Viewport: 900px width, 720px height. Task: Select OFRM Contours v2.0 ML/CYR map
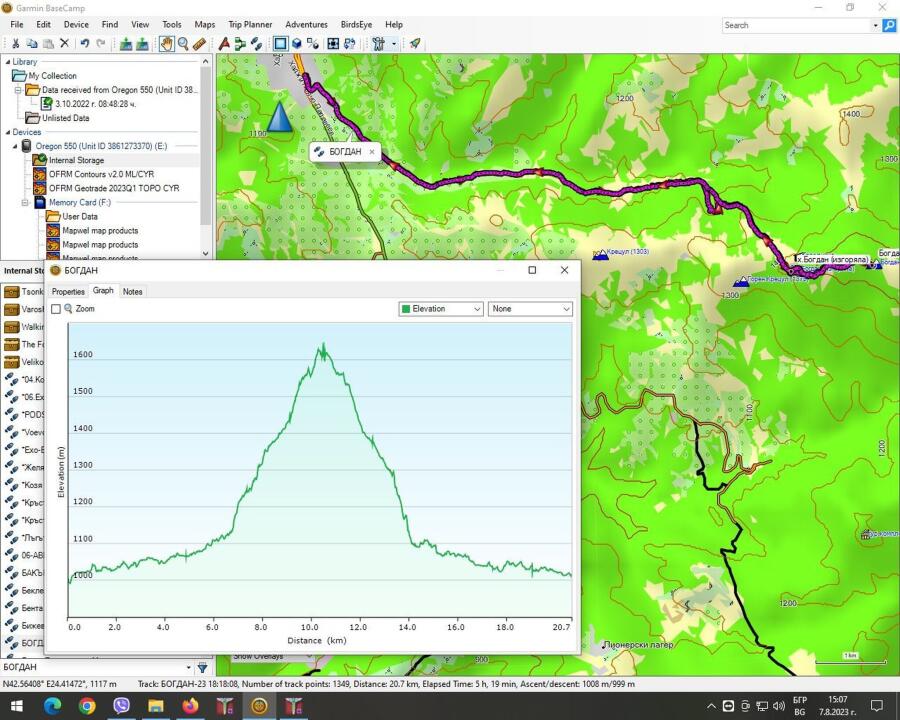click(x=101, y=175)
